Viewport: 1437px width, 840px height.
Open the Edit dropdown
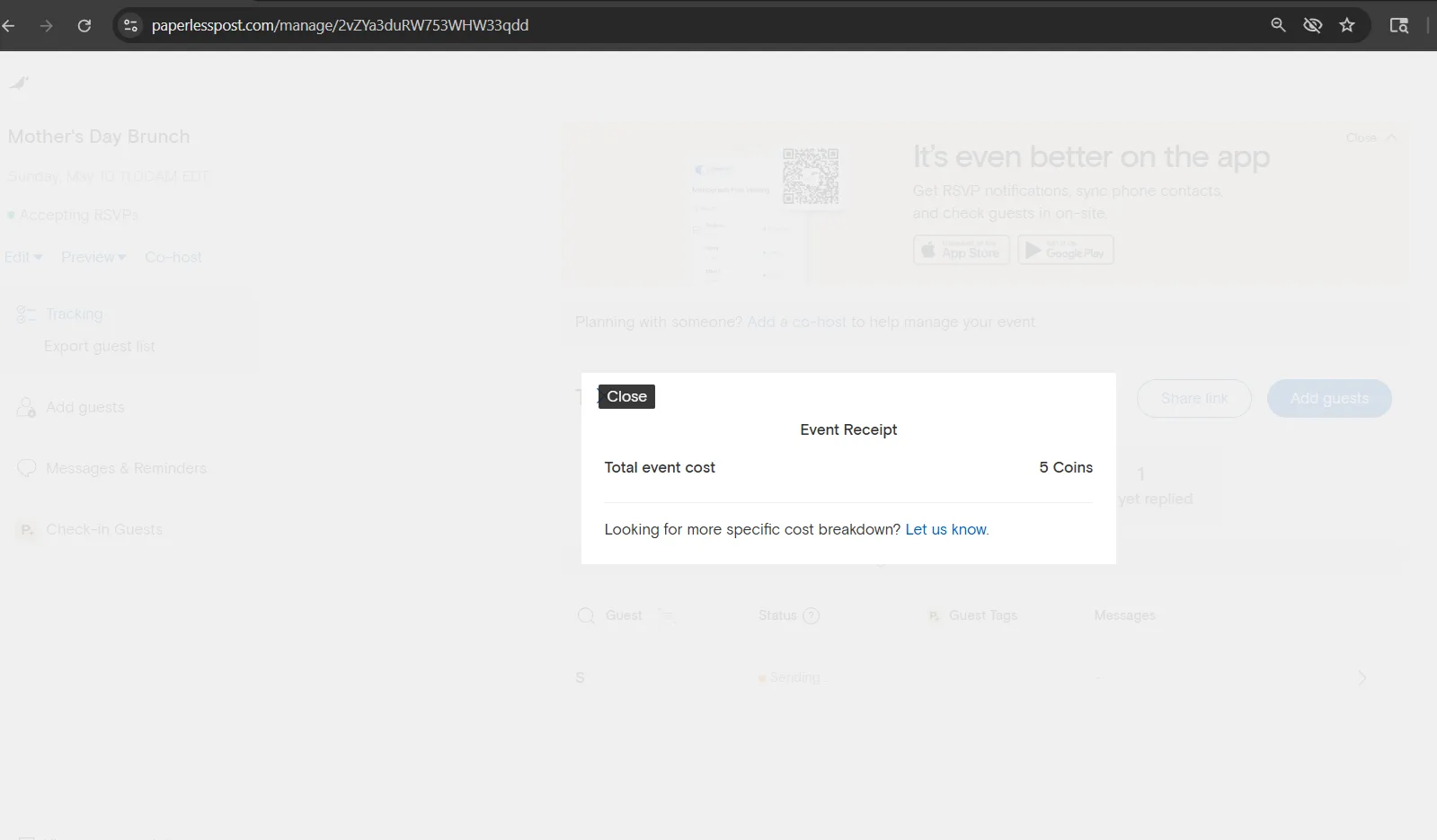[x=23, y=257]
